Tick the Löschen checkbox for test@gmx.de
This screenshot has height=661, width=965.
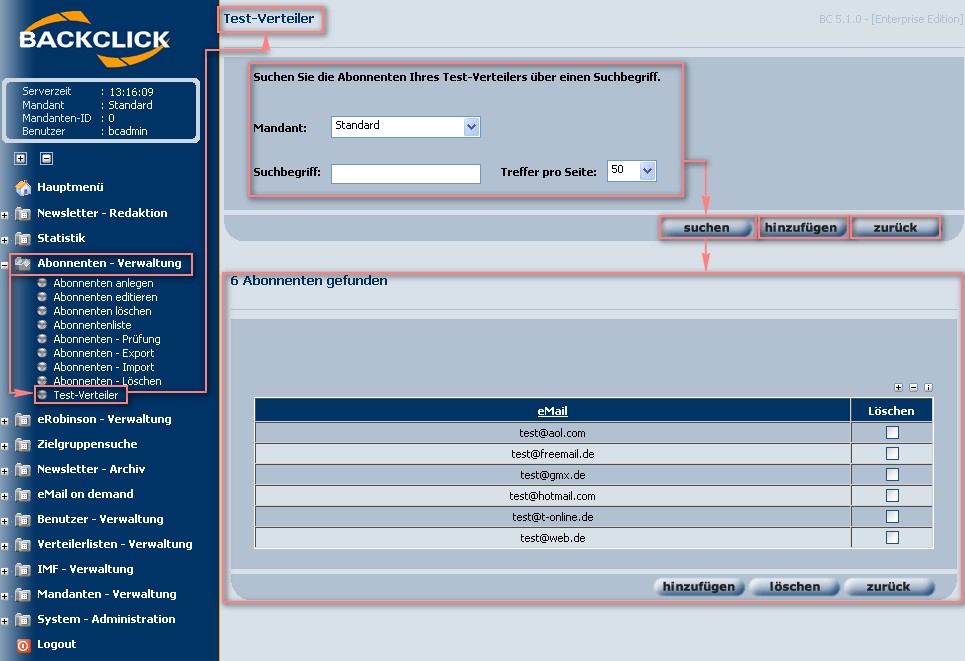(892, 475)
